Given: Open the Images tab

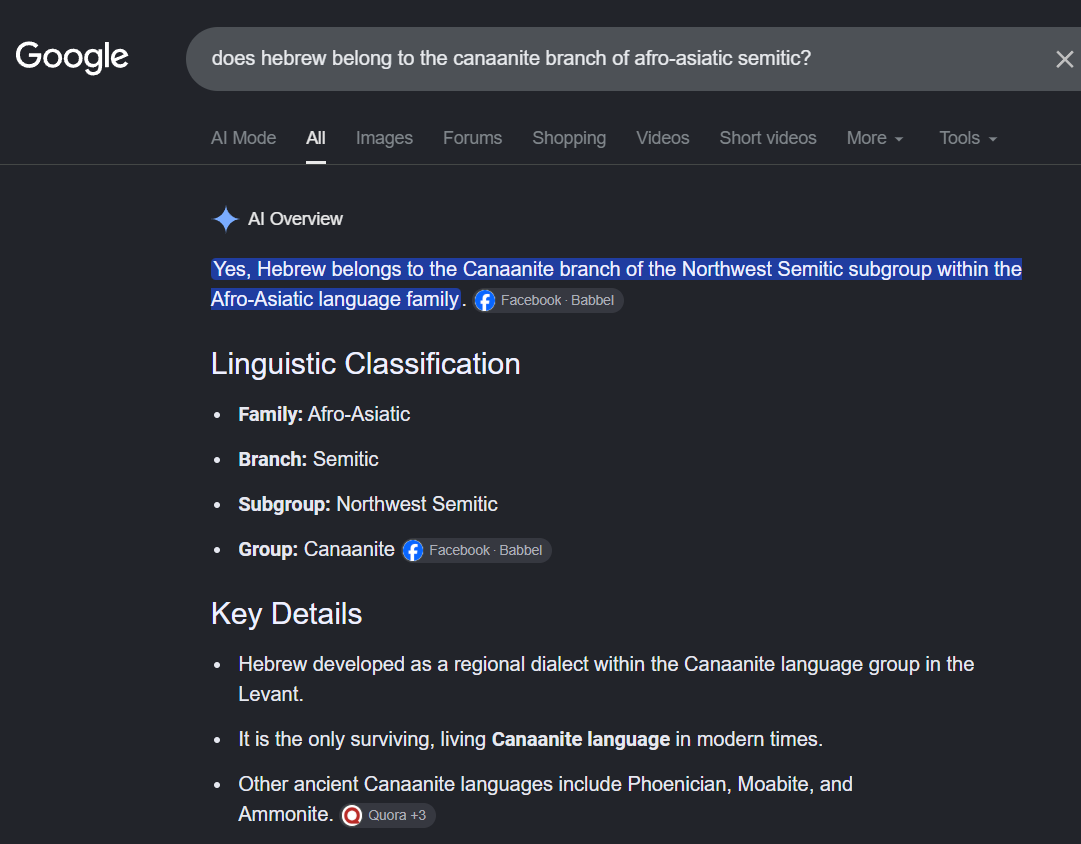Looking at the screenshot, I should [x=384, y=138].
